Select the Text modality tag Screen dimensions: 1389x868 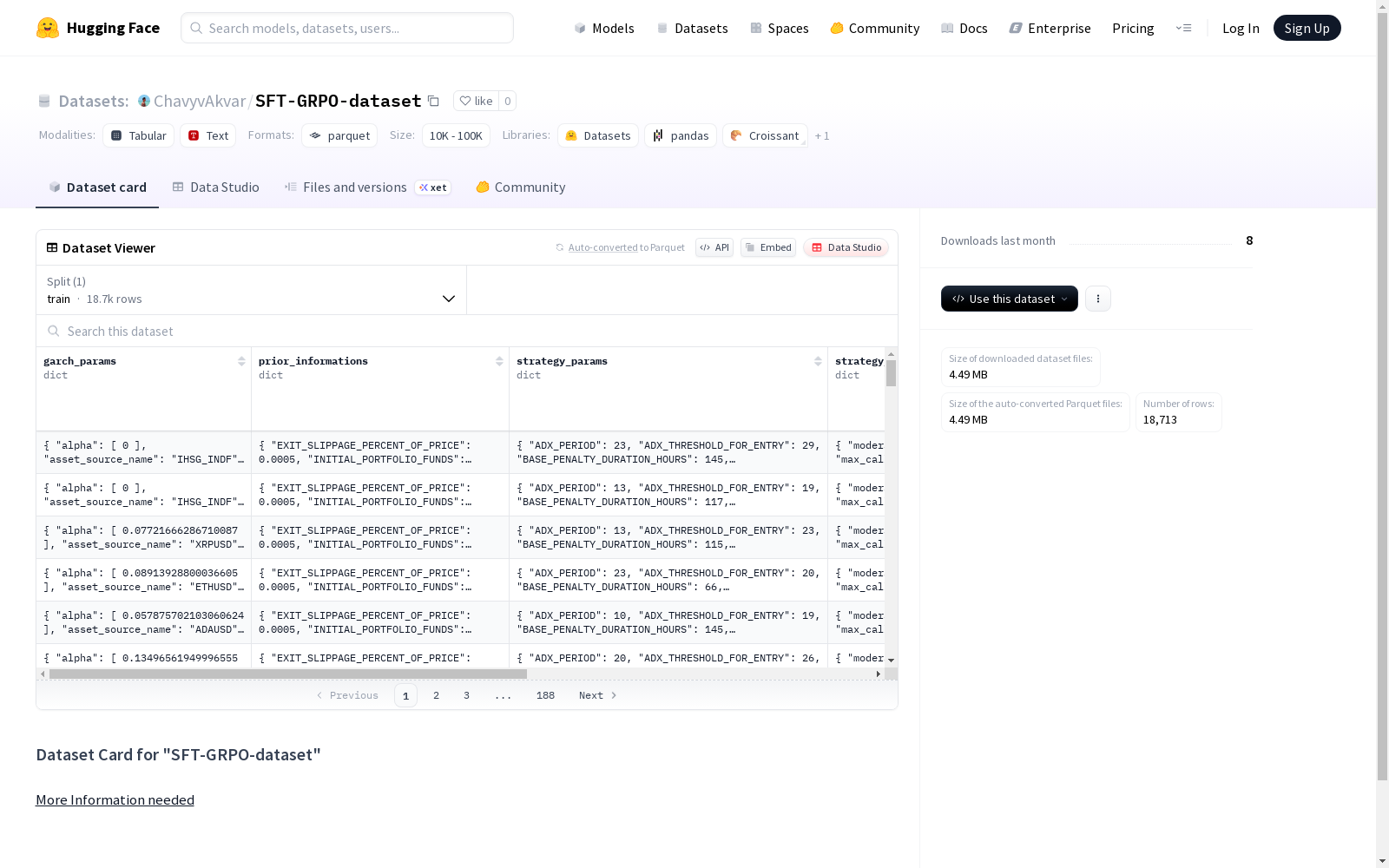pyautogui.click(x=208, y=135)
